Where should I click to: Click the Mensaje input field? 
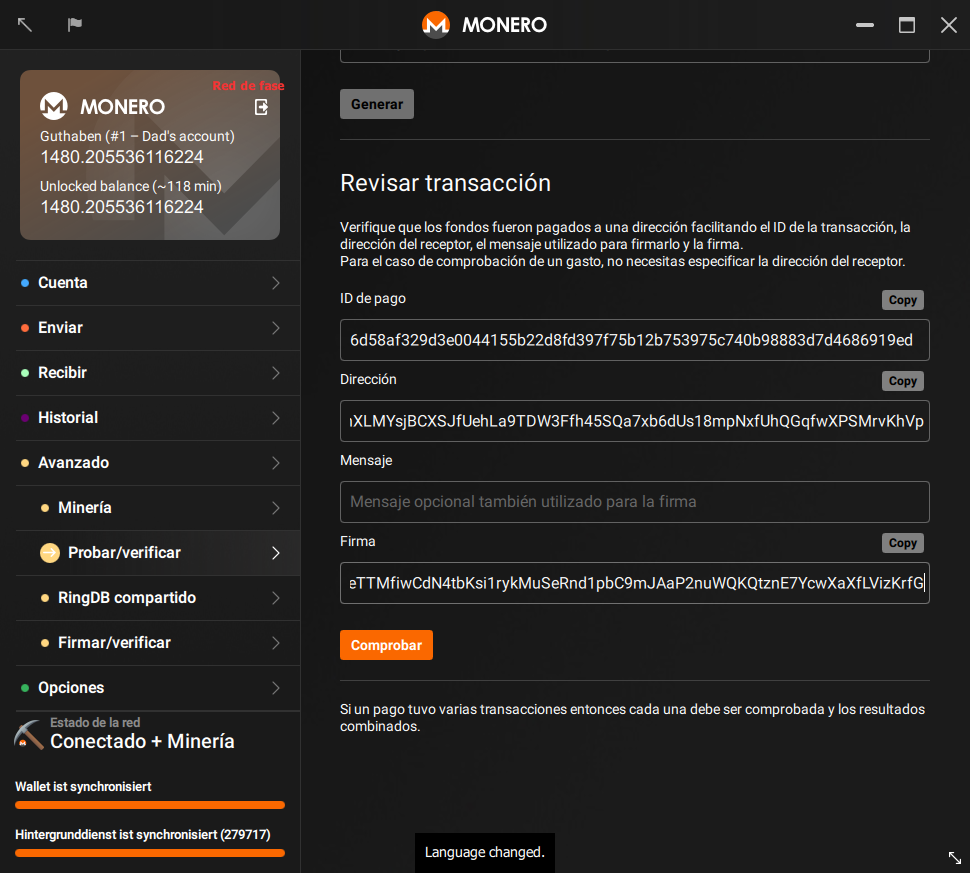coord(635,502)
